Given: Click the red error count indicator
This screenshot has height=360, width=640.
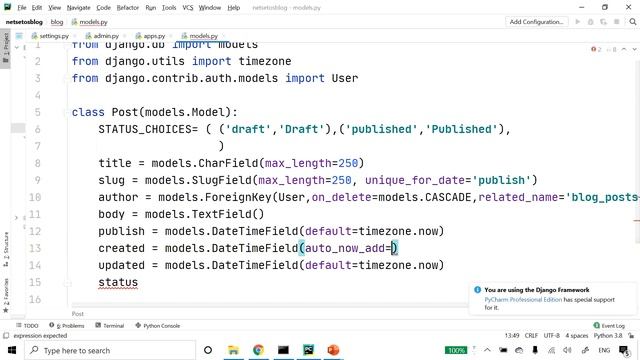Looking at the screenshot, I should click(596, 49).
